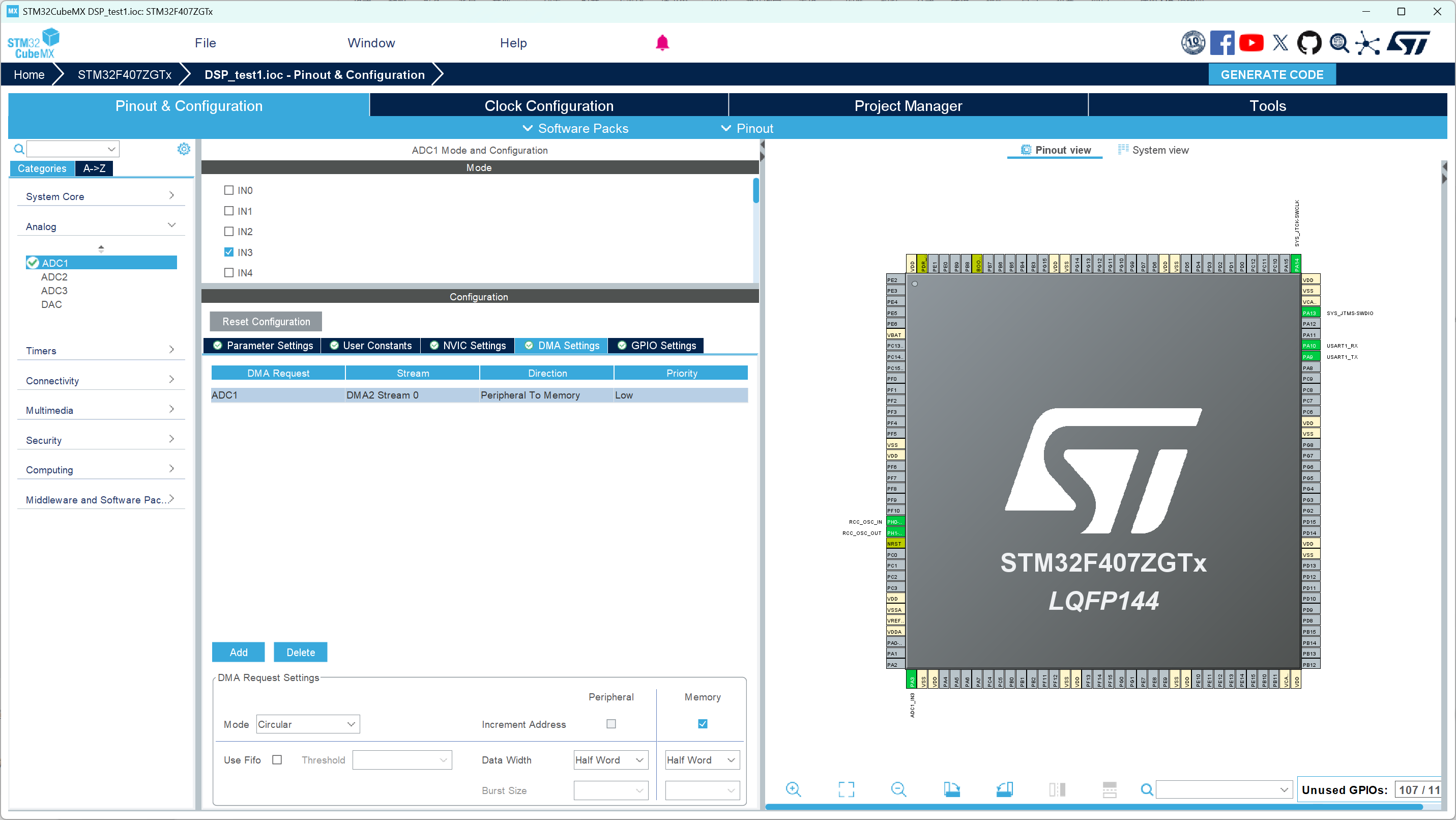Open the STM32CubeMX GitHub page icon
Image resolution: width=1456 pixels, height=820 pixels.
[x=1309, y=42]
